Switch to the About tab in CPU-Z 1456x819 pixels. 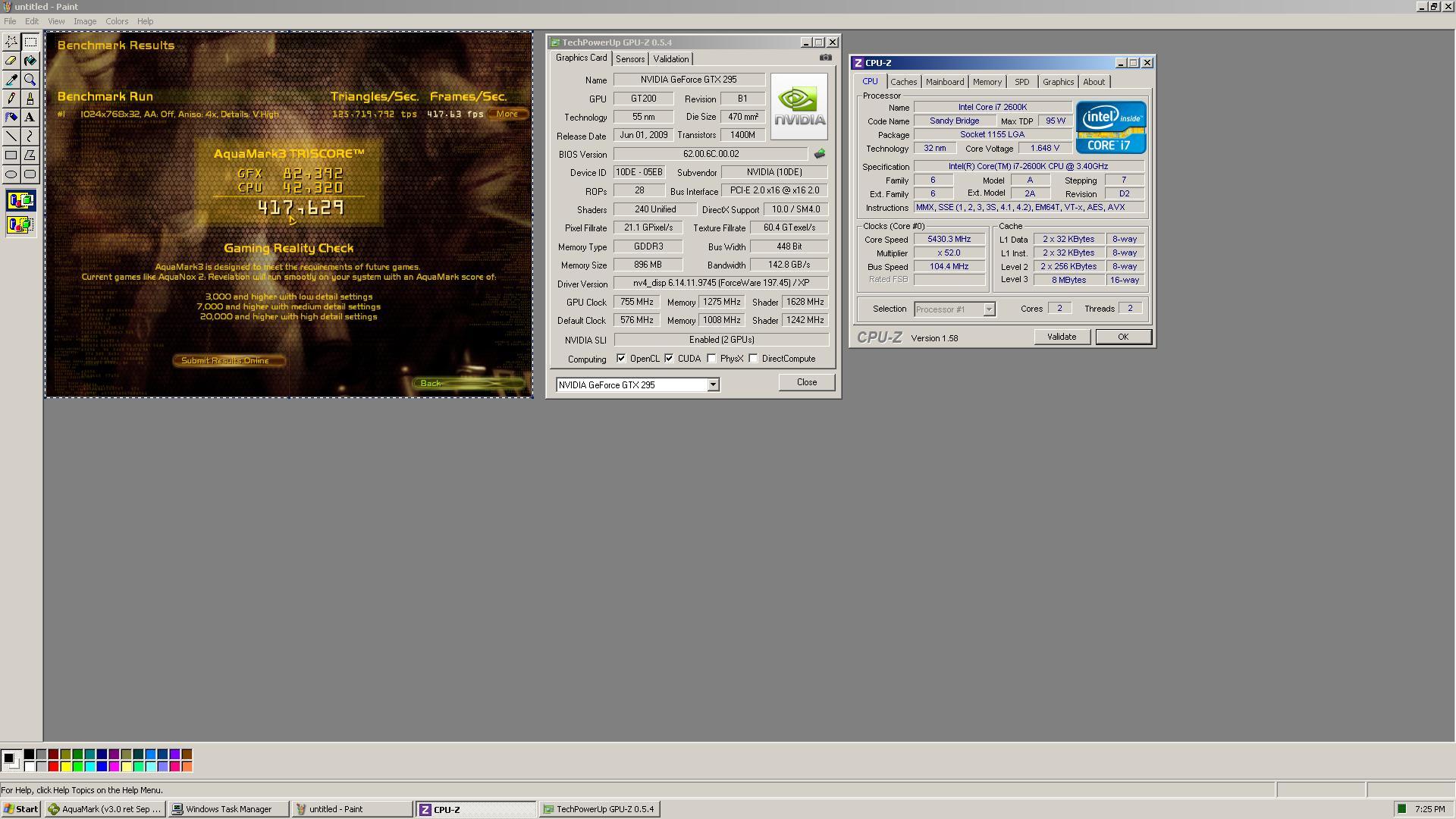(x=1094, y=82)
